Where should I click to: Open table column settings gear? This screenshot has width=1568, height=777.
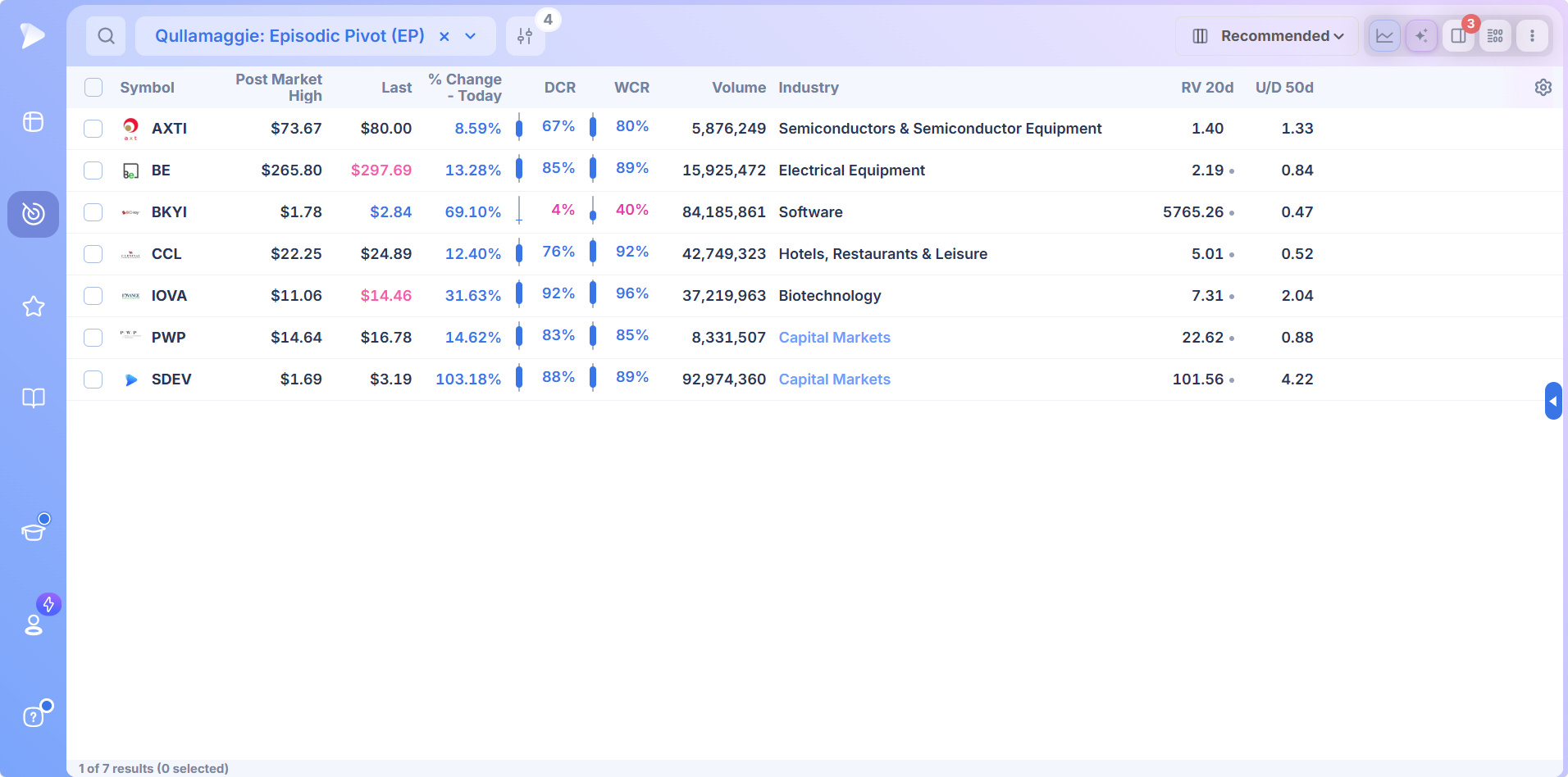click(x=1543, y=88)
